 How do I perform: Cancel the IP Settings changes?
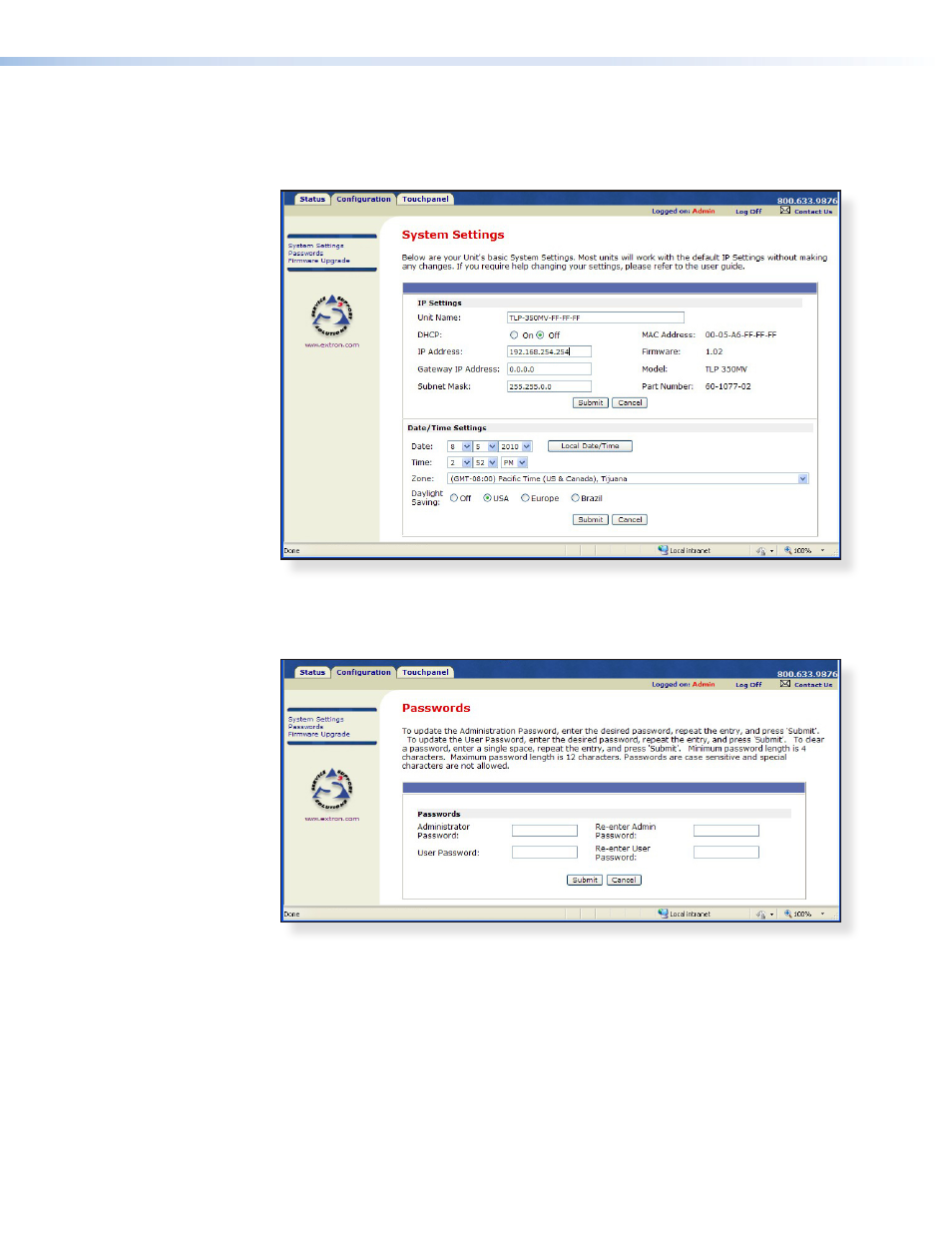[630, 403]
